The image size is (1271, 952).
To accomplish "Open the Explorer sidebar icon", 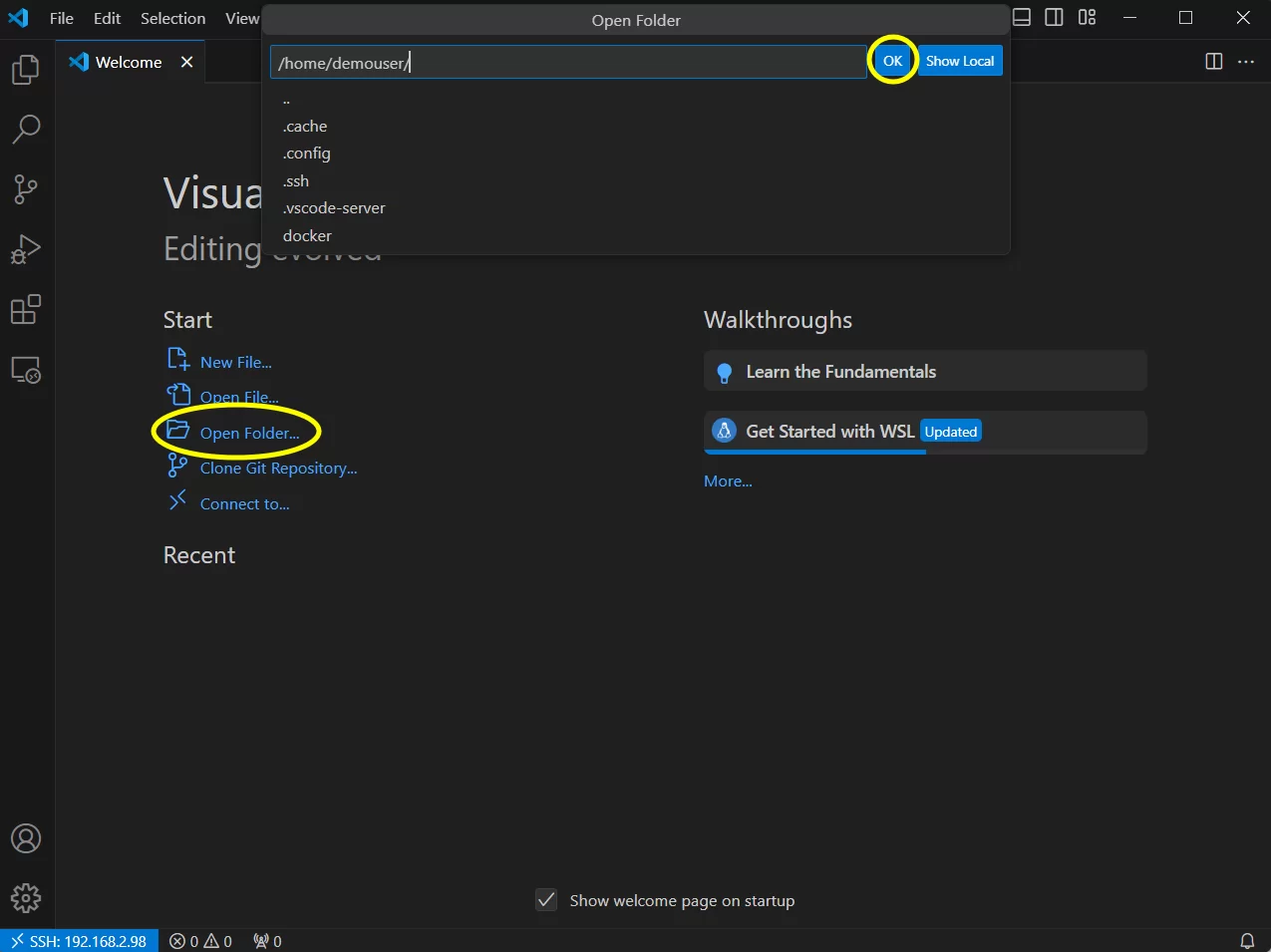I will pos(27,69).
